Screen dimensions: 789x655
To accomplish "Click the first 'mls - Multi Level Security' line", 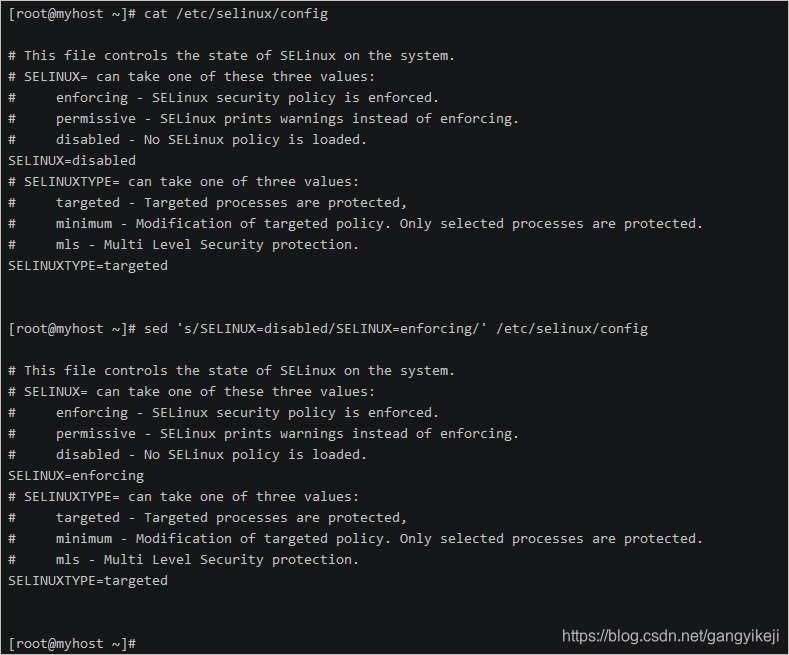I will pos(184,245).
